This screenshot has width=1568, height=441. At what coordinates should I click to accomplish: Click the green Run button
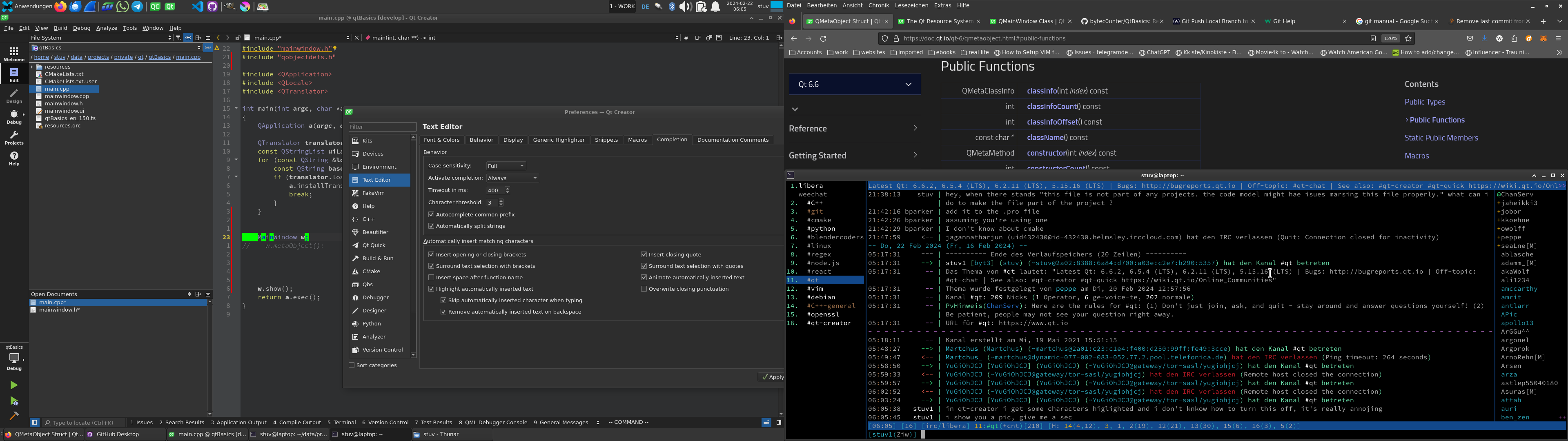click(14, 385)
